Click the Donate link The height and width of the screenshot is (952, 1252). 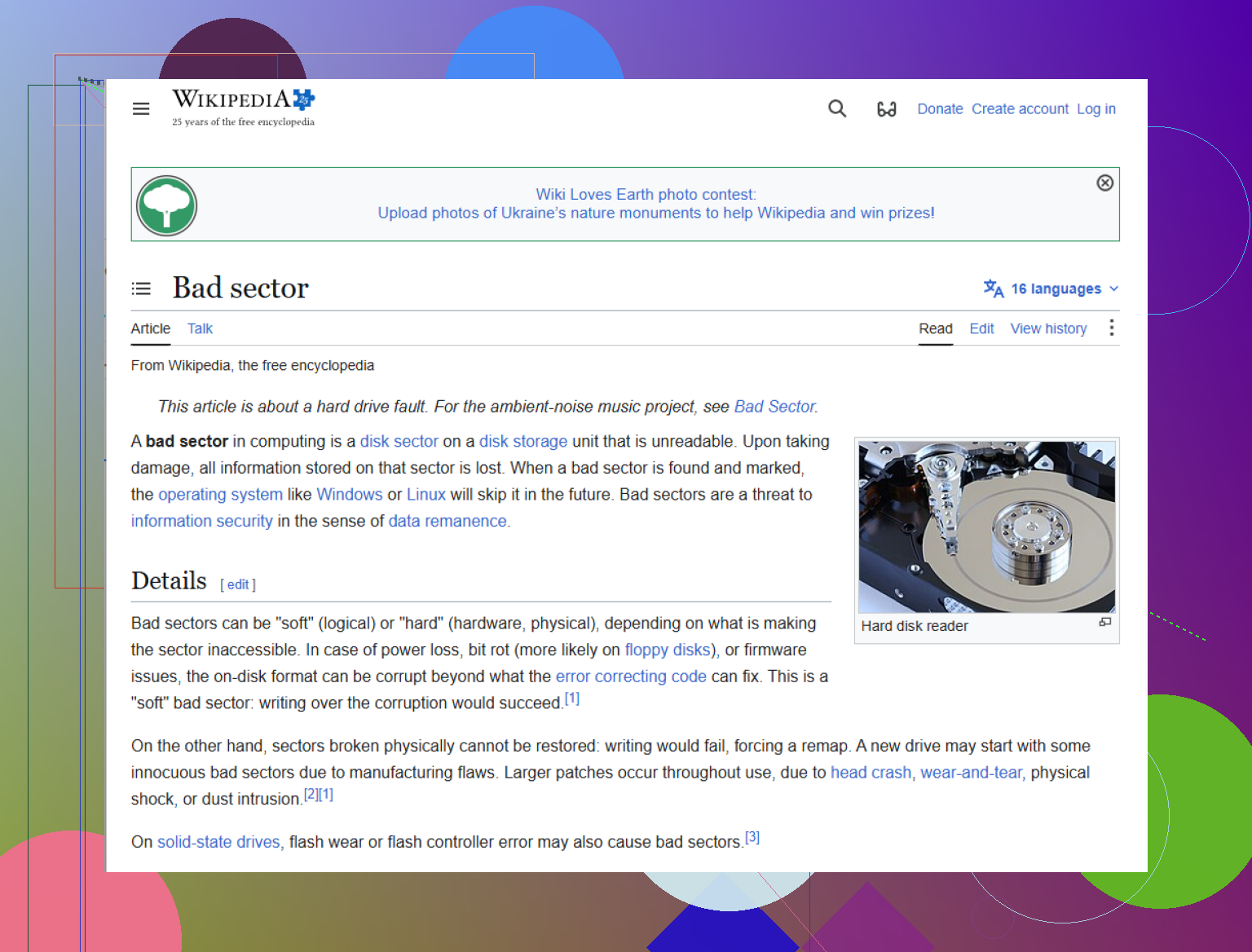coord(940,108)
